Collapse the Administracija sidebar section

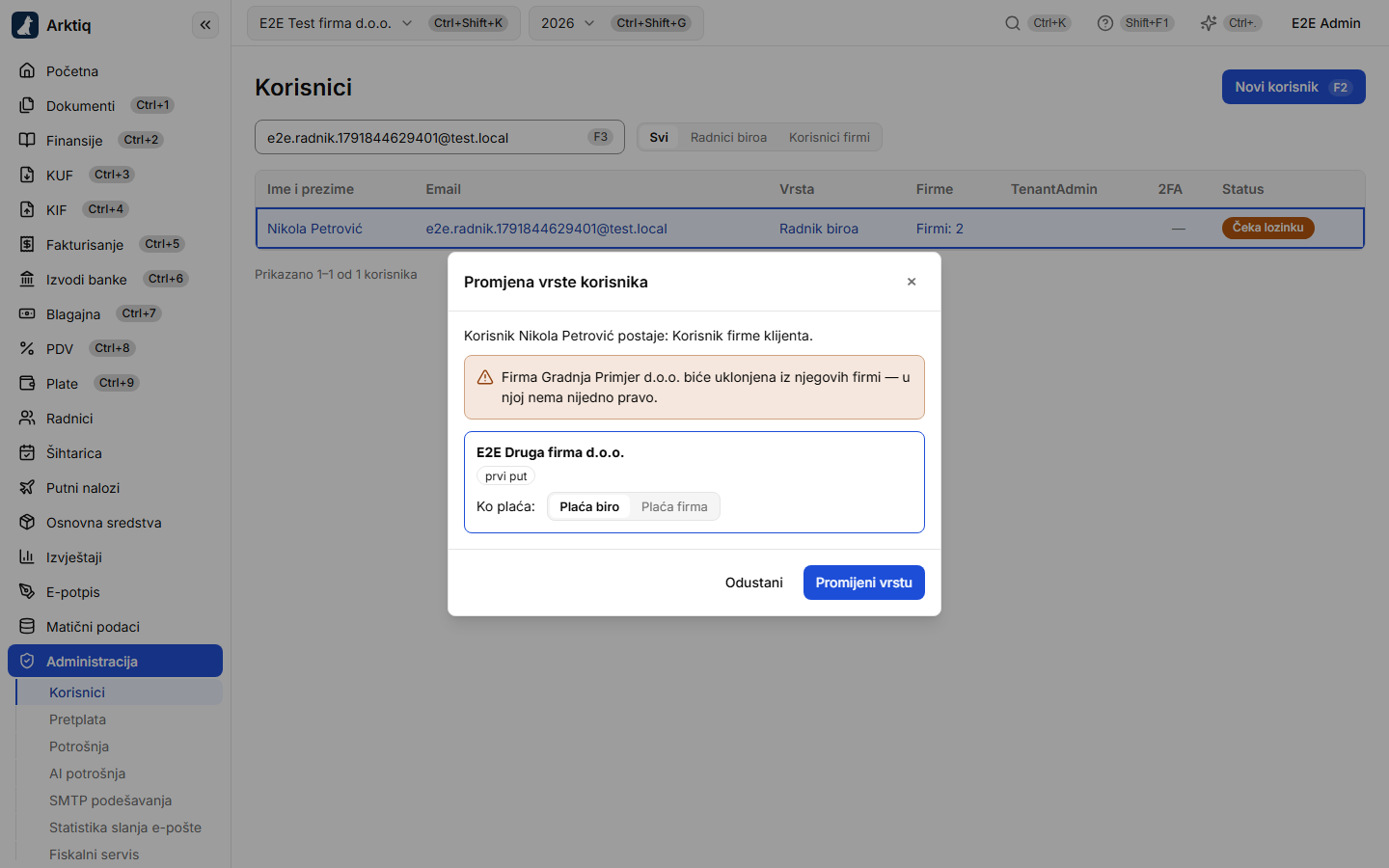(115, 661)
